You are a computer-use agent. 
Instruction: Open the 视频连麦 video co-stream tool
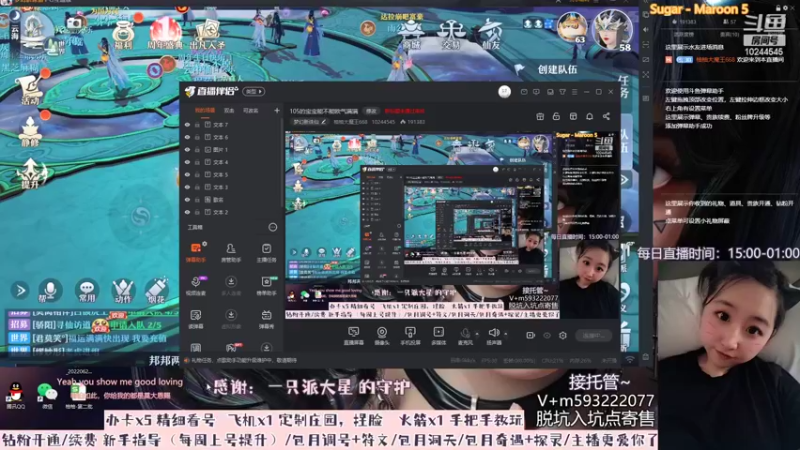point(196,285)
